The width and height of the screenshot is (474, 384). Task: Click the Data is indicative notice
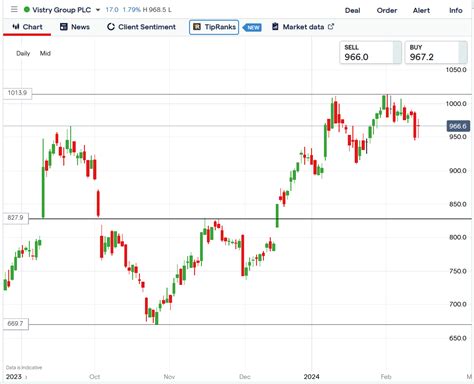click(x=24, y=368)
